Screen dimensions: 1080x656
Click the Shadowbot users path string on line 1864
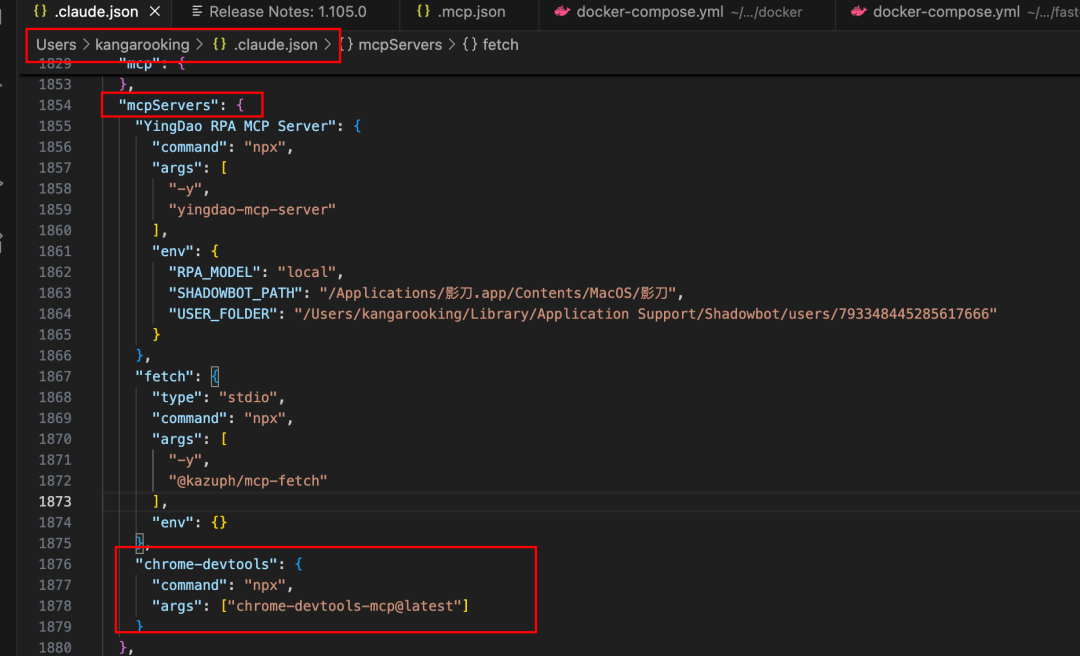click(645, 314)
